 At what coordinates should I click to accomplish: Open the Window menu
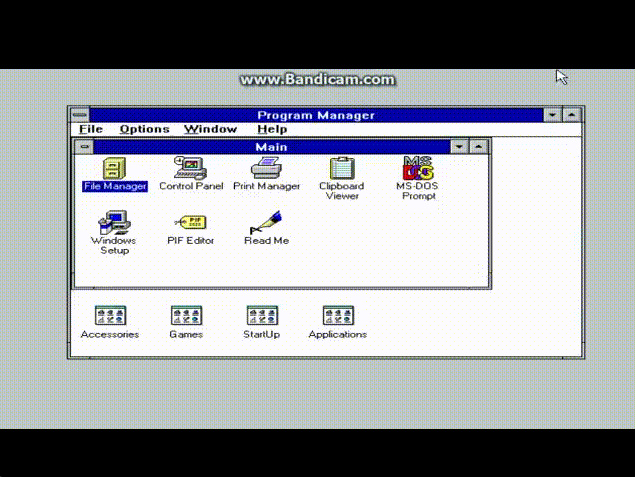click(x=210, y=129)
